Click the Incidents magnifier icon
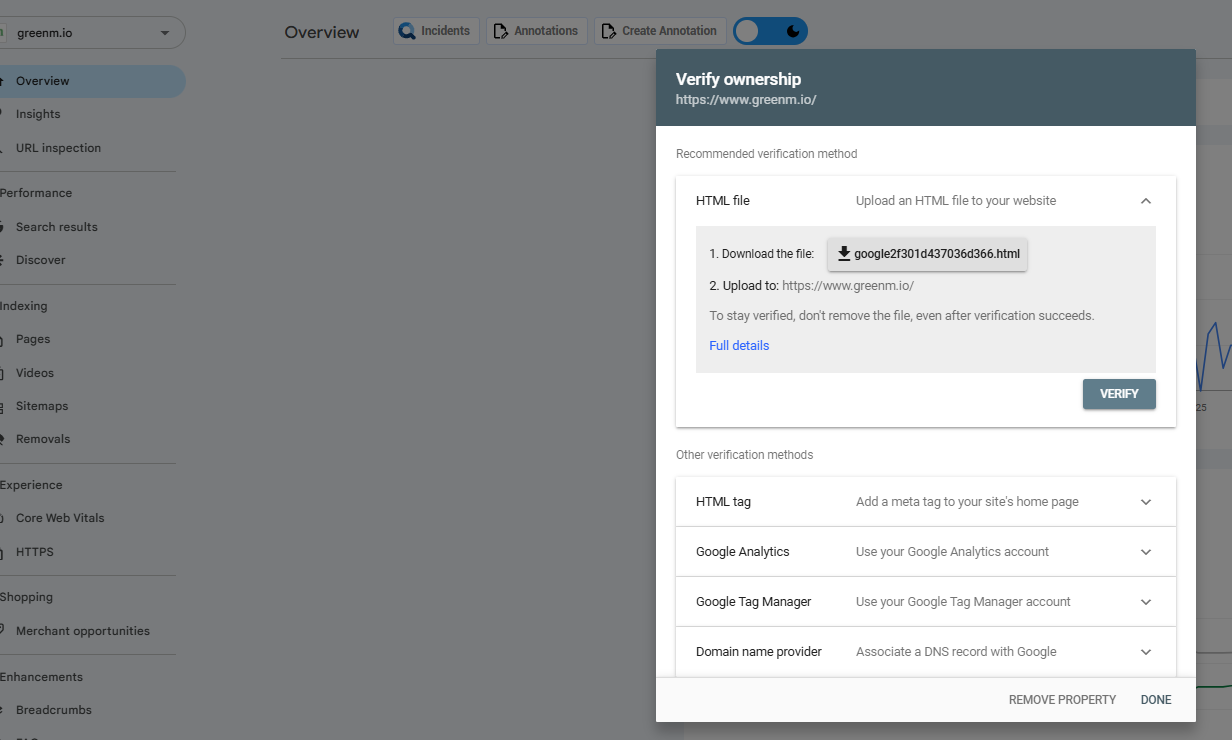 [407, 31]
